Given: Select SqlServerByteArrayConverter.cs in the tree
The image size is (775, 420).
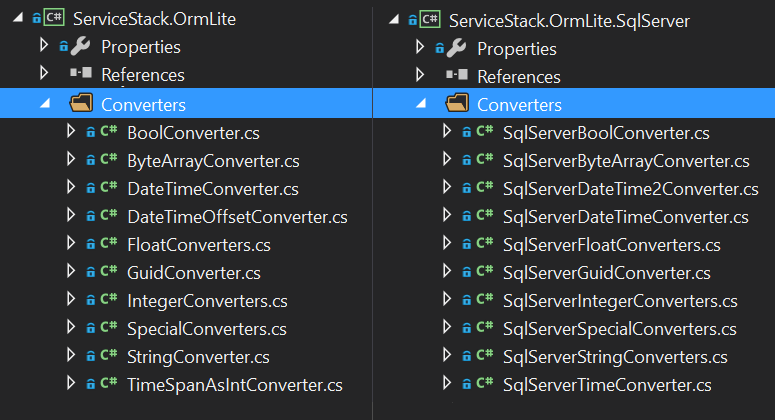Looking at the screenshot, I should click(x=626, y=161).
